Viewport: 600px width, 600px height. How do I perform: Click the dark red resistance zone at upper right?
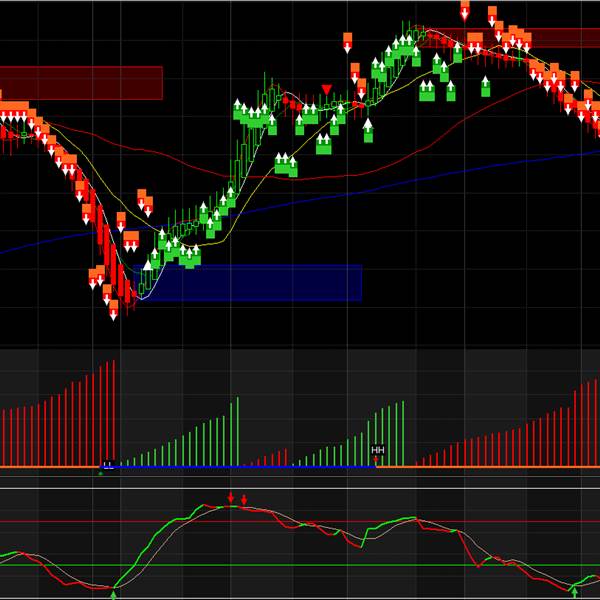pos(509,38)
